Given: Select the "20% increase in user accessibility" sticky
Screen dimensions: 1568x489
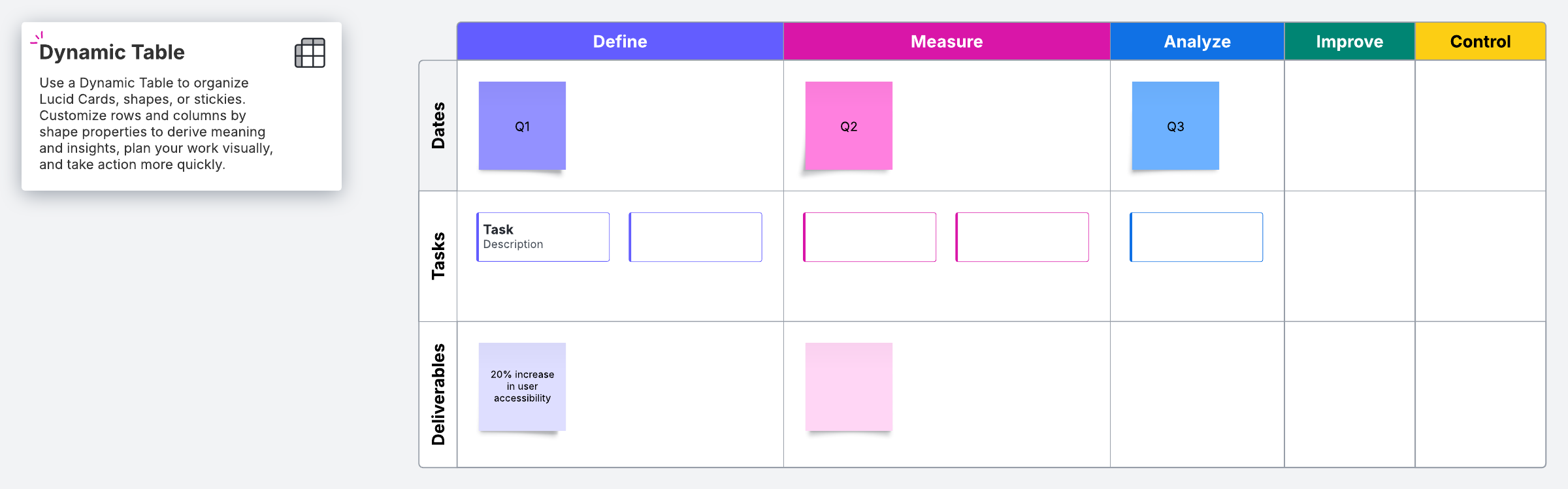Looking at the screenshot, I should [522, 386].
